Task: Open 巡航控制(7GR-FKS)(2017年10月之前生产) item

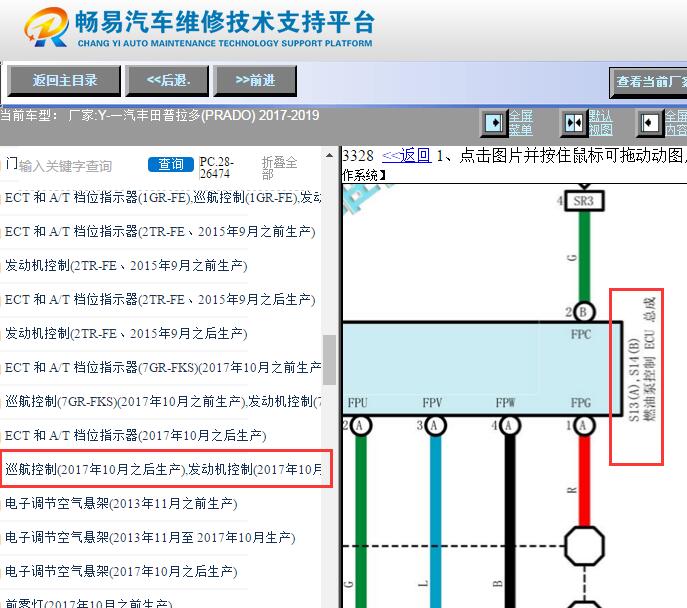Action: [x=163, y=402]
